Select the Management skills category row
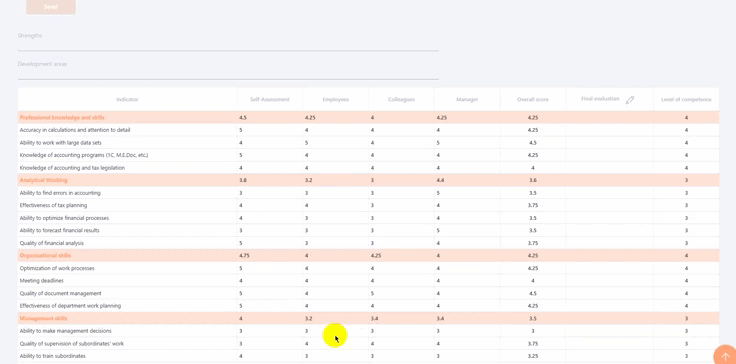 [368, 318]
